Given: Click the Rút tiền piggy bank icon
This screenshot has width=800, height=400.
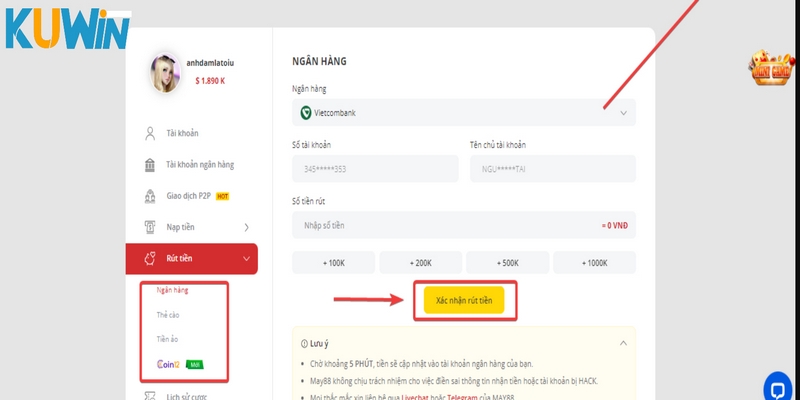Looking at the screenshot, I should (x=150, y=259).
